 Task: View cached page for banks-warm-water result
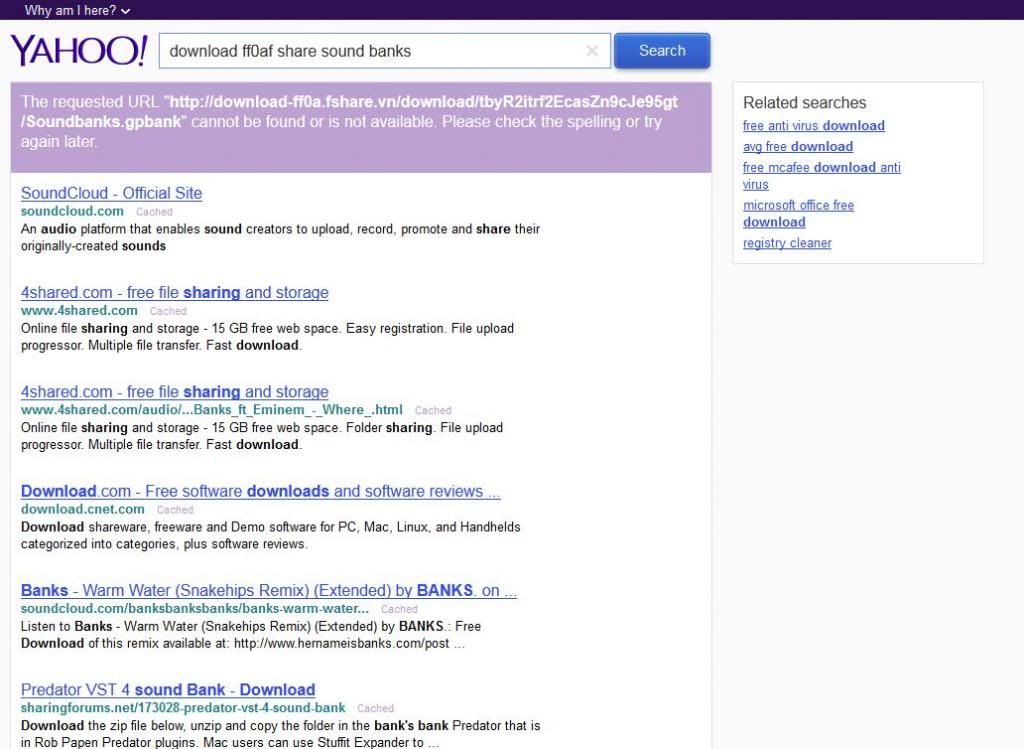(x=399, y=609)
